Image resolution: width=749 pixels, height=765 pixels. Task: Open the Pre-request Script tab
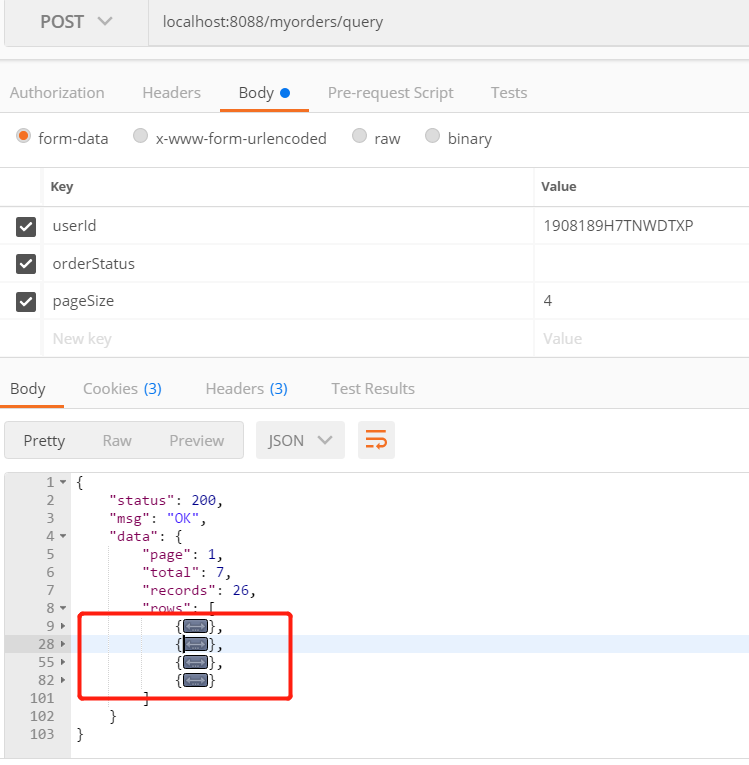(390, 93)
